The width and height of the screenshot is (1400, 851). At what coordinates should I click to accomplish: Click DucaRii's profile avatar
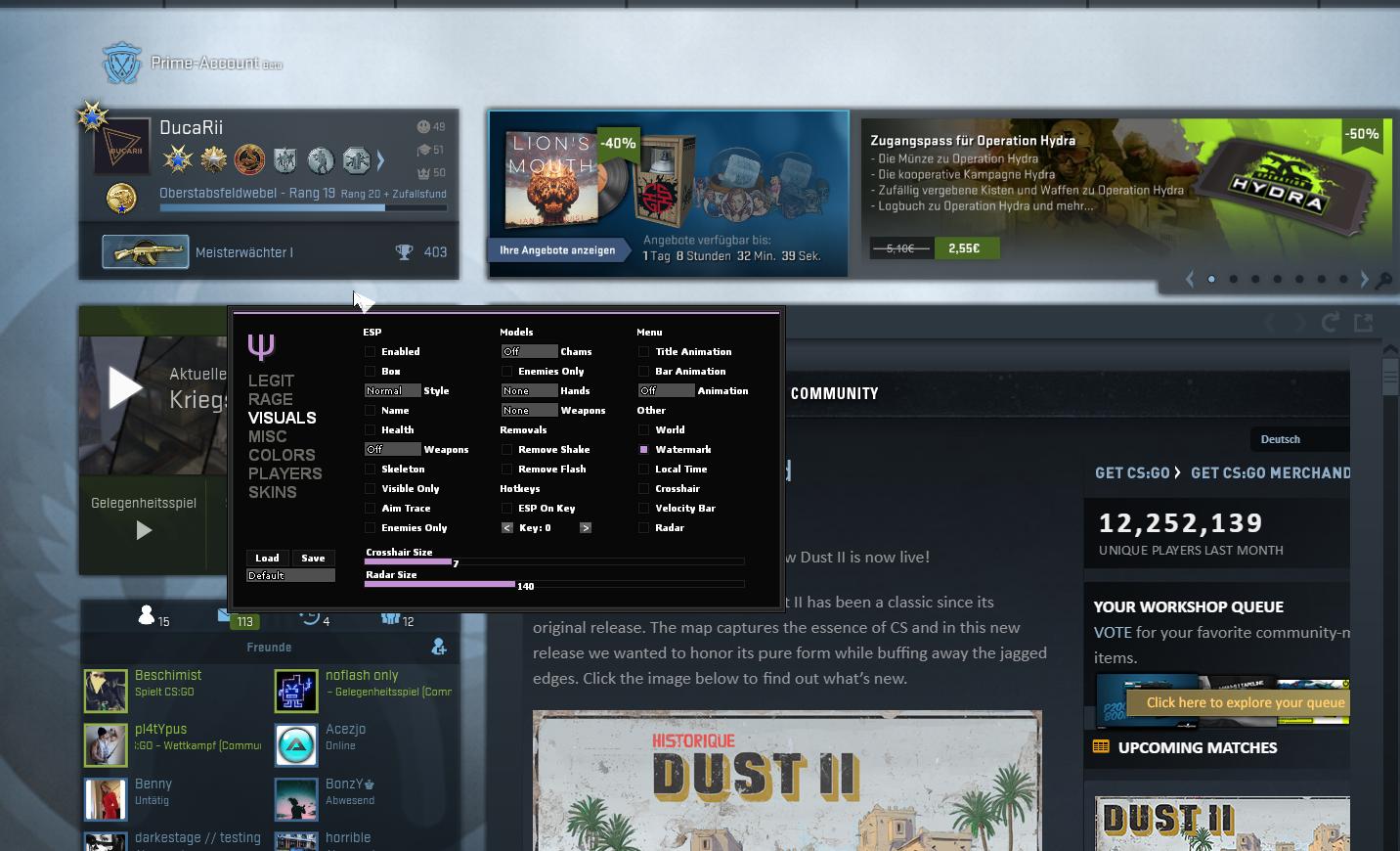[122, 148]
